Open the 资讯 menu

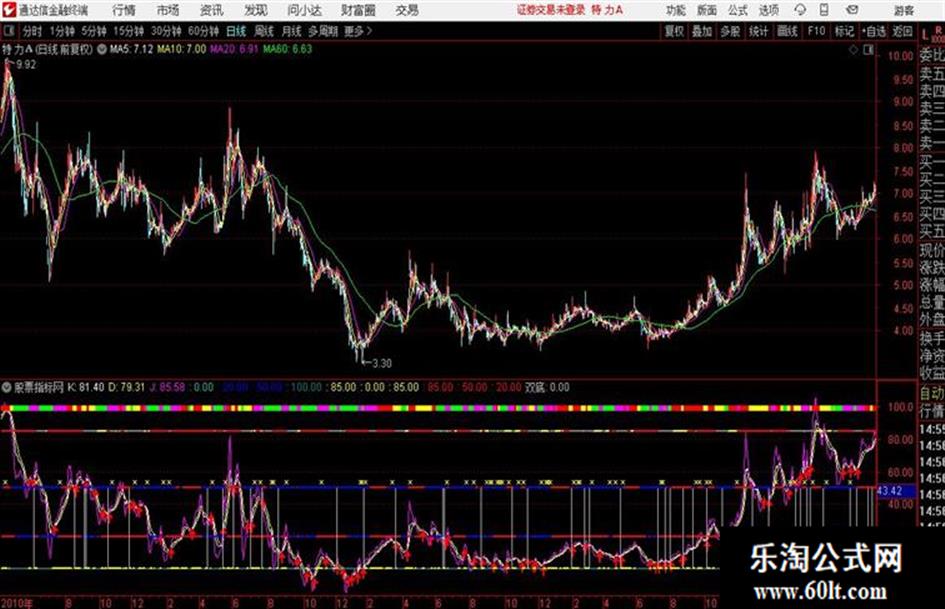[211, 10]
